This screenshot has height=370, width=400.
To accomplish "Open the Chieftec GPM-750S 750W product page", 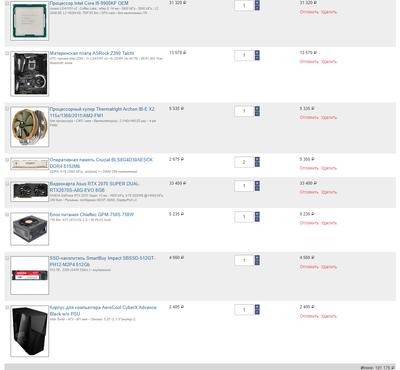I will [x=92, y=214].
